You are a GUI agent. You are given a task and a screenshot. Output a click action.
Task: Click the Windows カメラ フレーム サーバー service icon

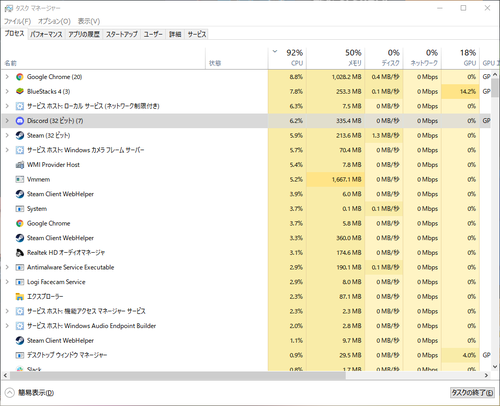tap(20, 150)
